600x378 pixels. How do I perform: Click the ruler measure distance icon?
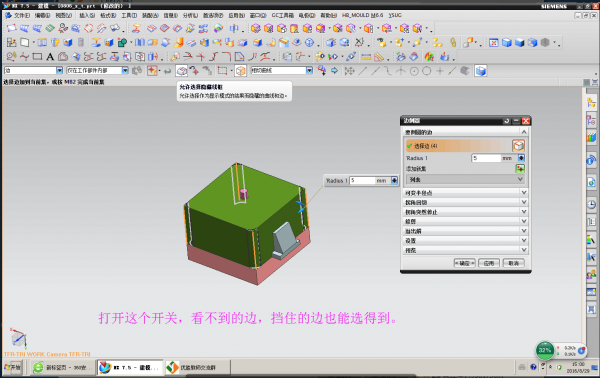point(366,57)
